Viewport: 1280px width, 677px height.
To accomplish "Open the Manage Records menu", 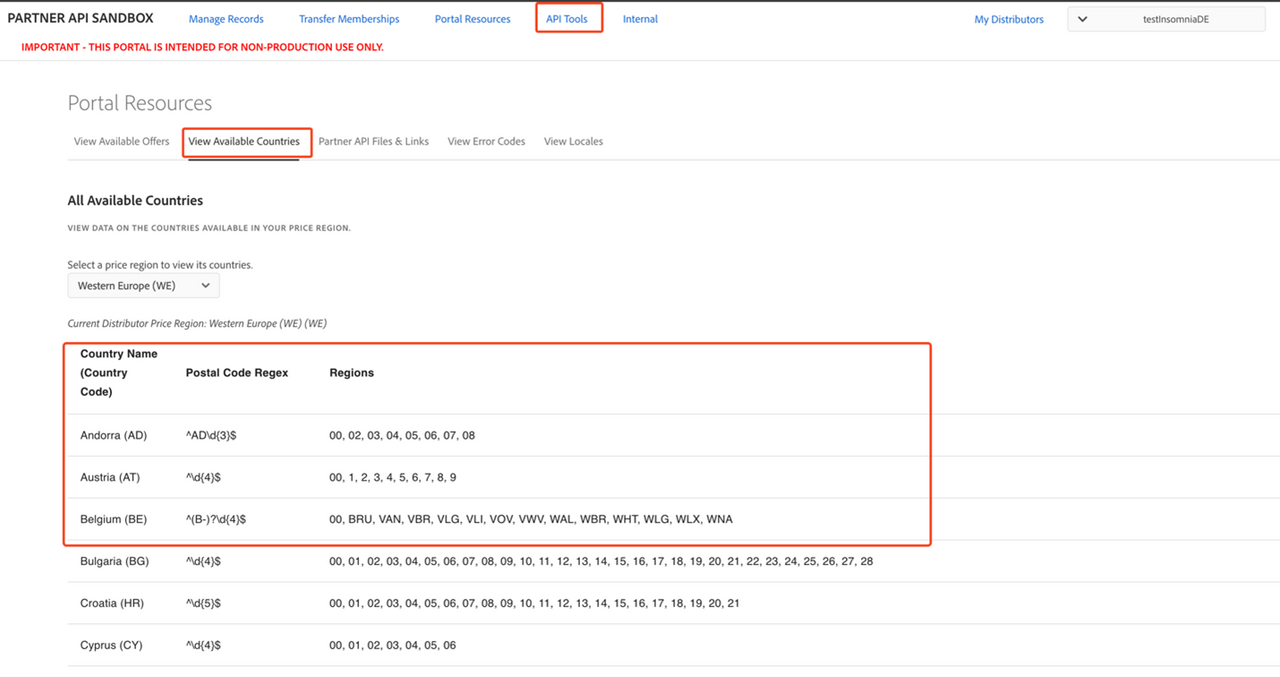I will [x=226, y=19].
